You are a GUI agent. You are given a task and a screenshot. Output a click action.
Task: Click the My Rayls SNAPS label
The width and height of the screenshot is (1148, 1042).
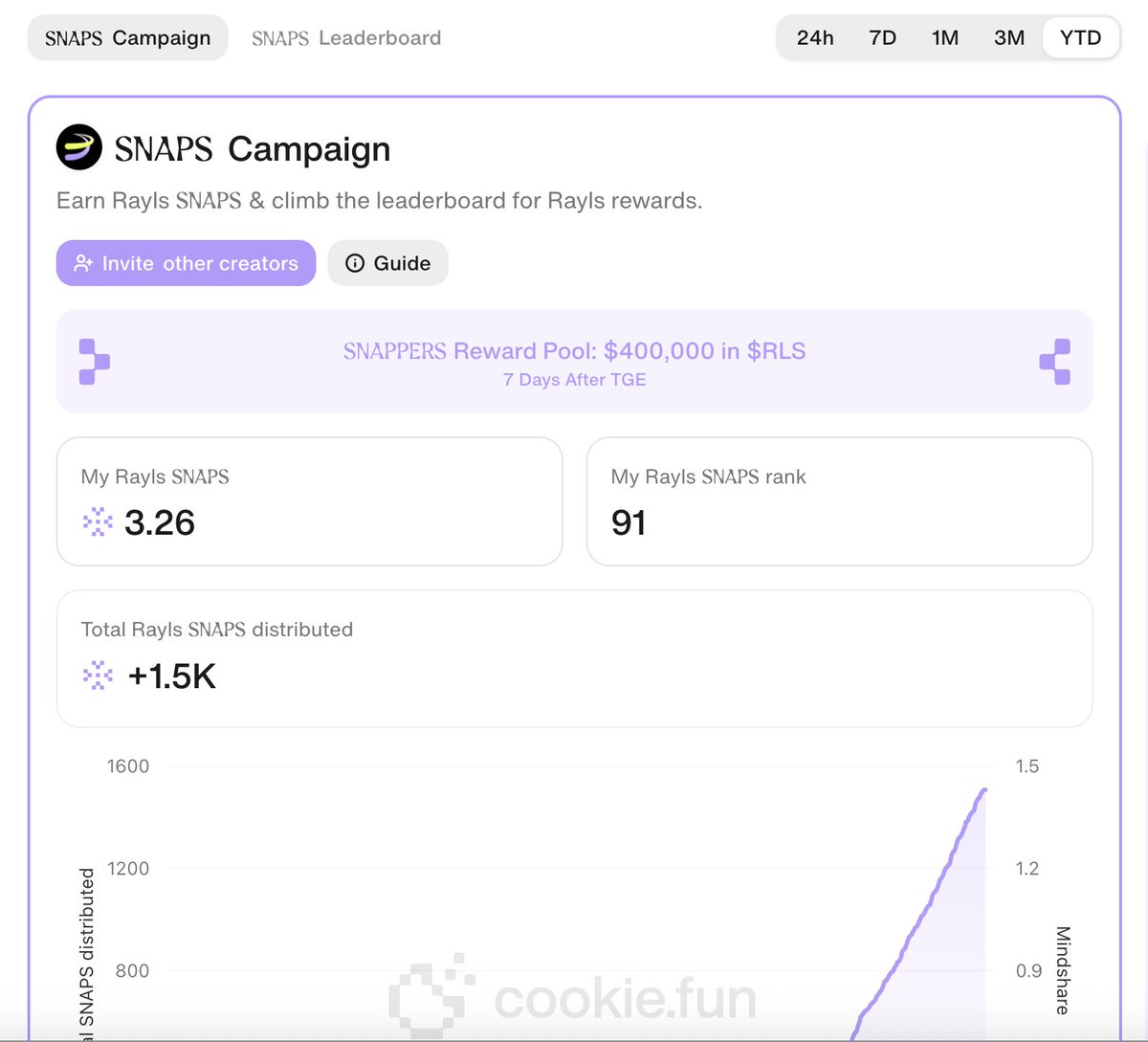155,477
